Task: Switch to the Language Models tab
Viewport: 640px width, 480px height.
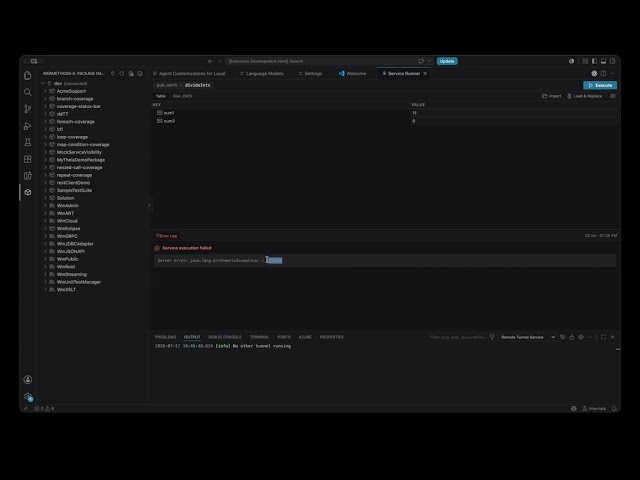Action: pyautogui.click(x=261, y=73)
